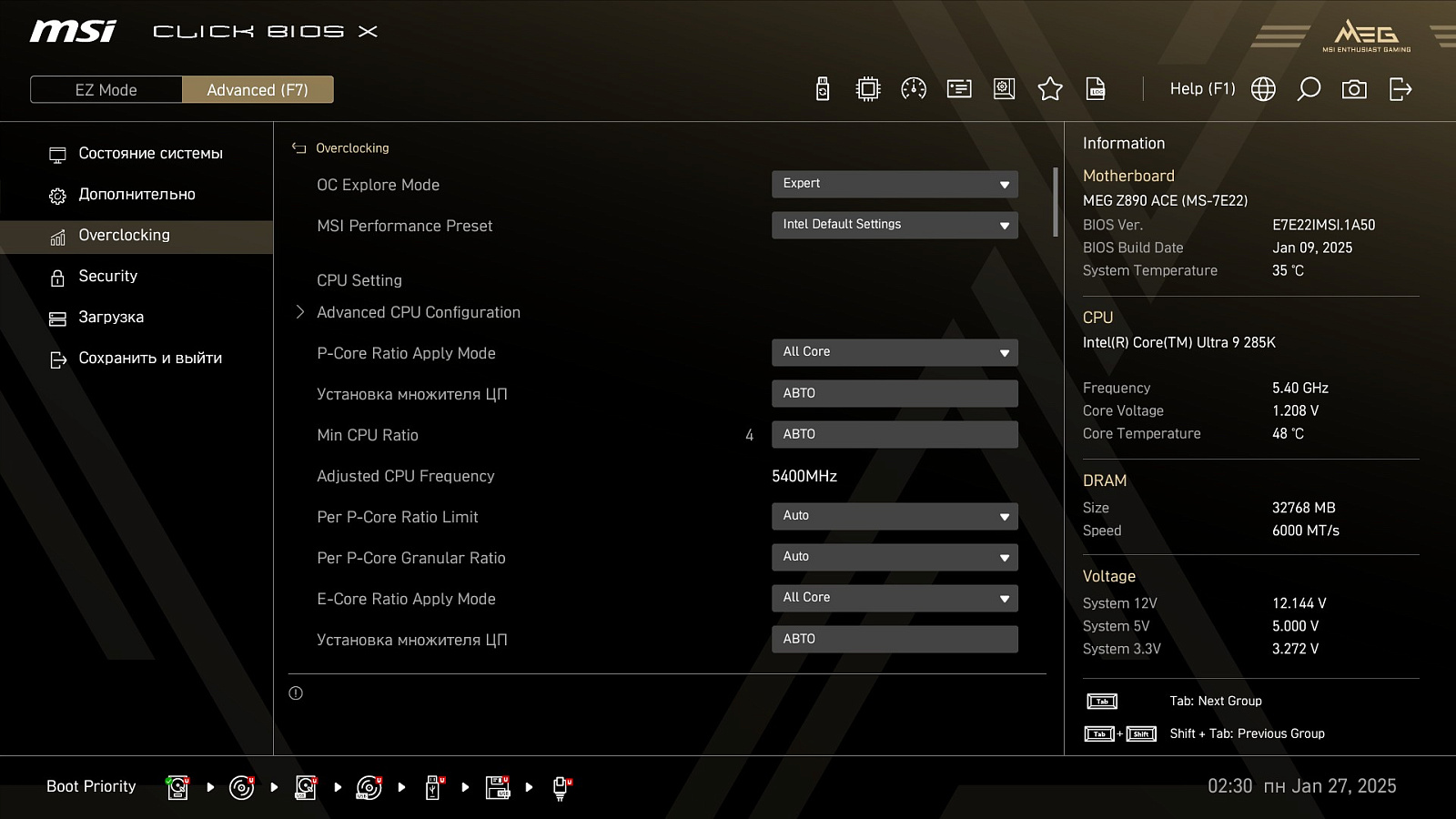Select the USB CD/DVD boot icon
The image size is (1456, 819).
[x=369, y=787]
